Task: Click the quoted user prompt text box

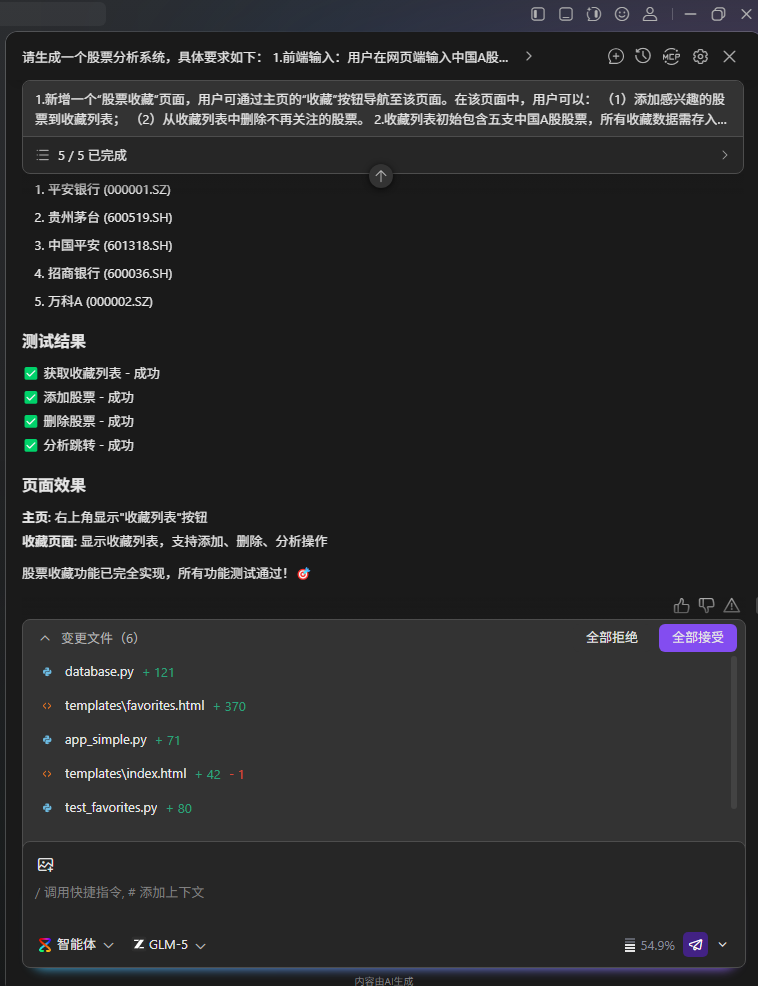Action: tap(382, 109)
